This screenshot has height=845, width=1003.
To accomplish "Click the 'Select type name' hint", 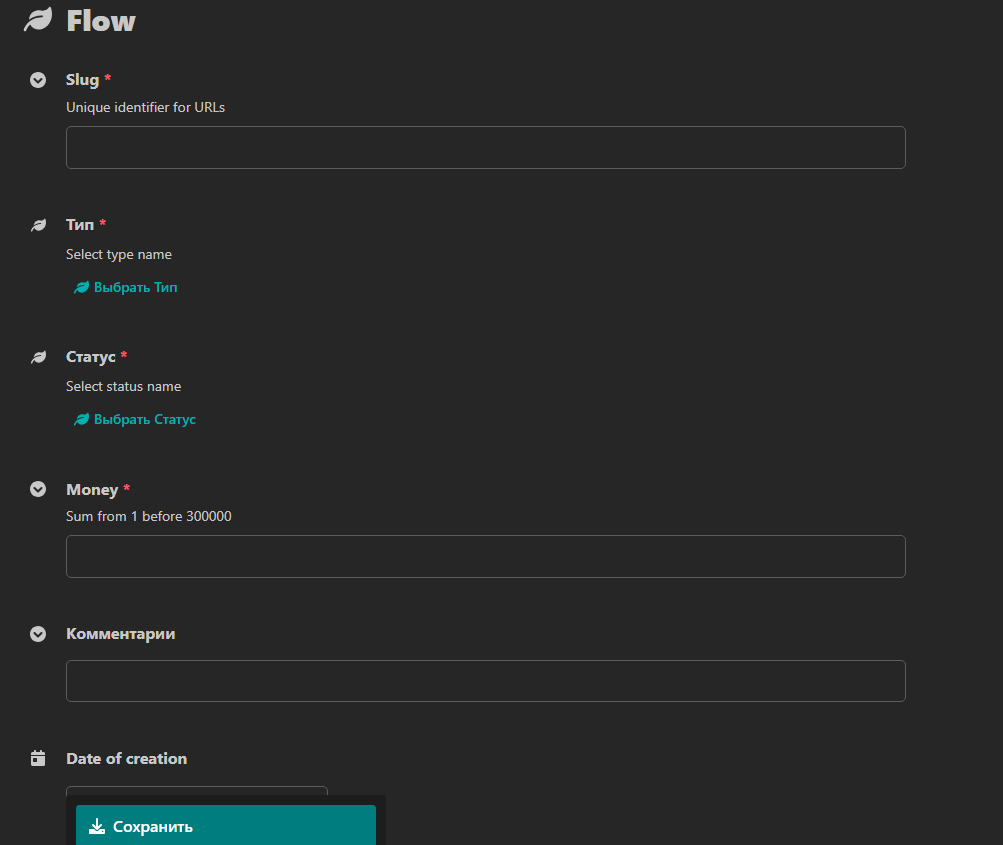I will (x=119, y=255).
